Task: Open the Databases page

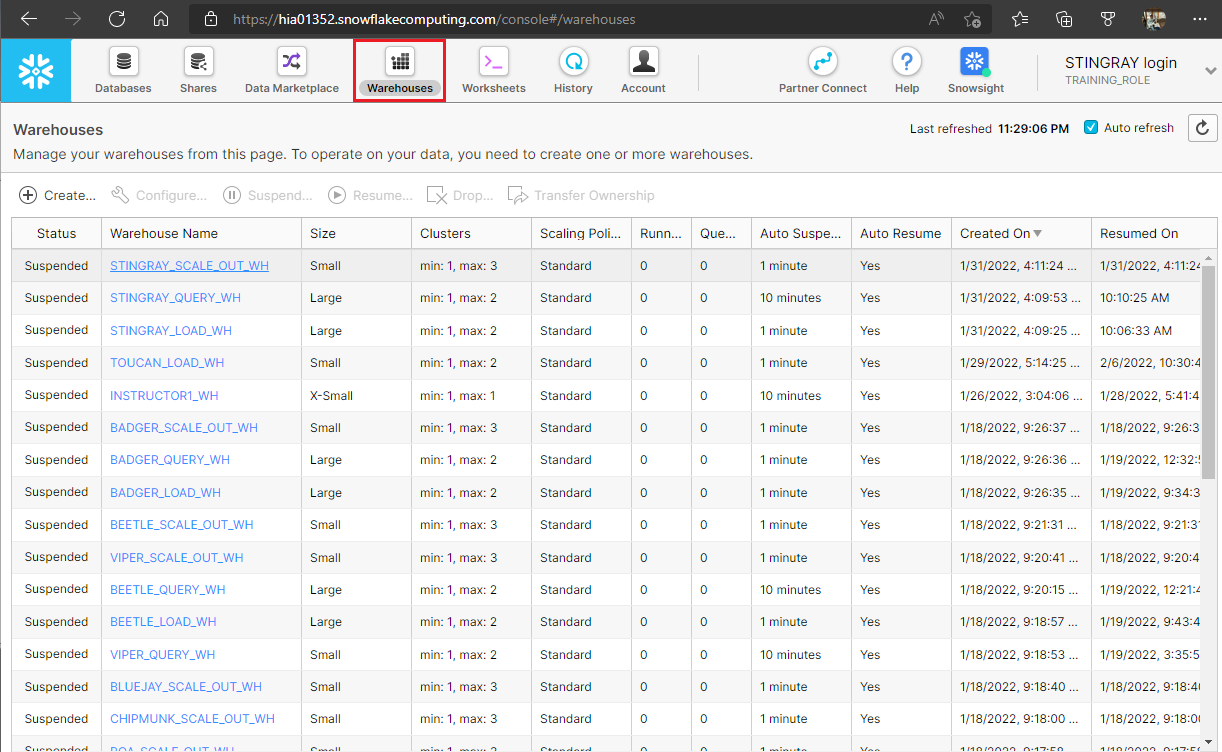Action: coord(123,72)
